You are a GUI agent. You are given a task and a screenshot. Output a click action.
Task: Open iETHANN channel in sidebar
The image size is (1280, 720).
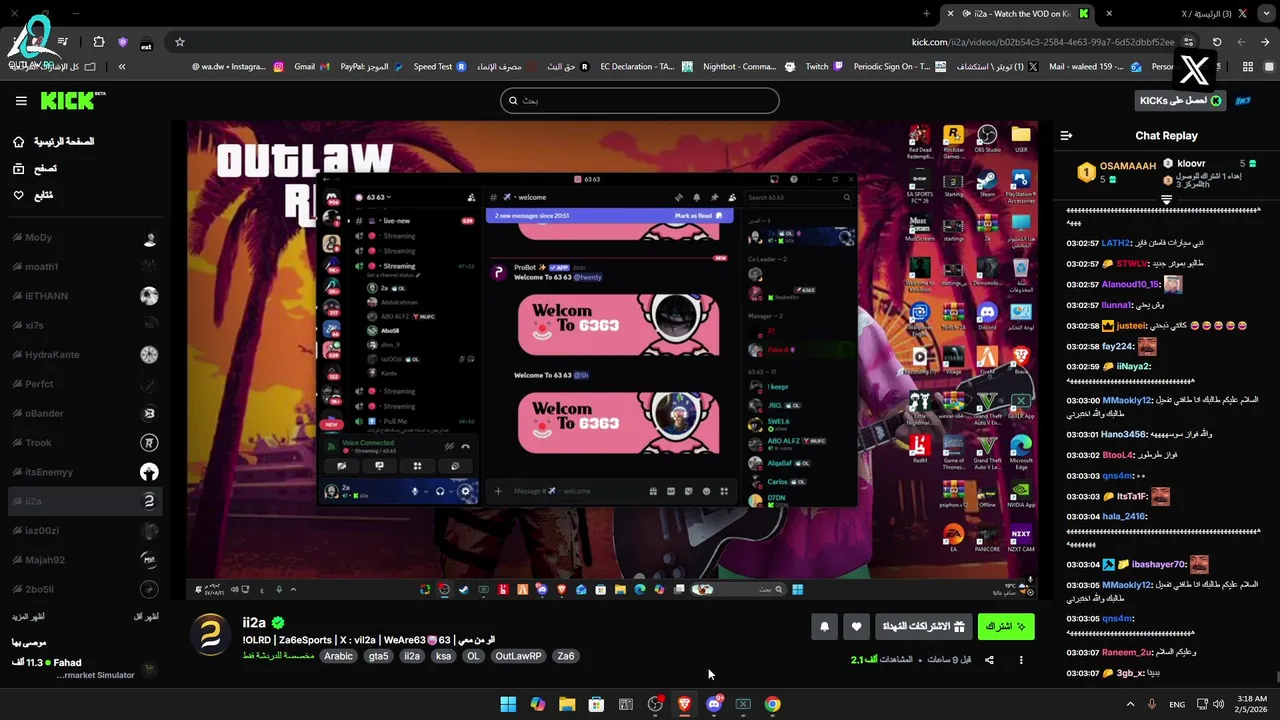pyautogui.click(x=84, y=296)
